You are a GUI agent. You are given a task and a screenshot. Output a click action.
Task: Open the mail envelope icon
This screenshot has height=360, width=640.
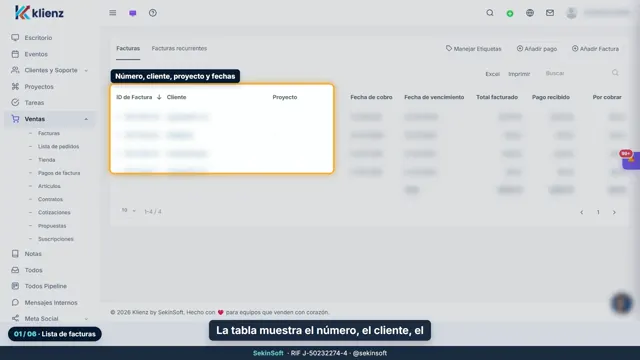[x=550, y=13]
